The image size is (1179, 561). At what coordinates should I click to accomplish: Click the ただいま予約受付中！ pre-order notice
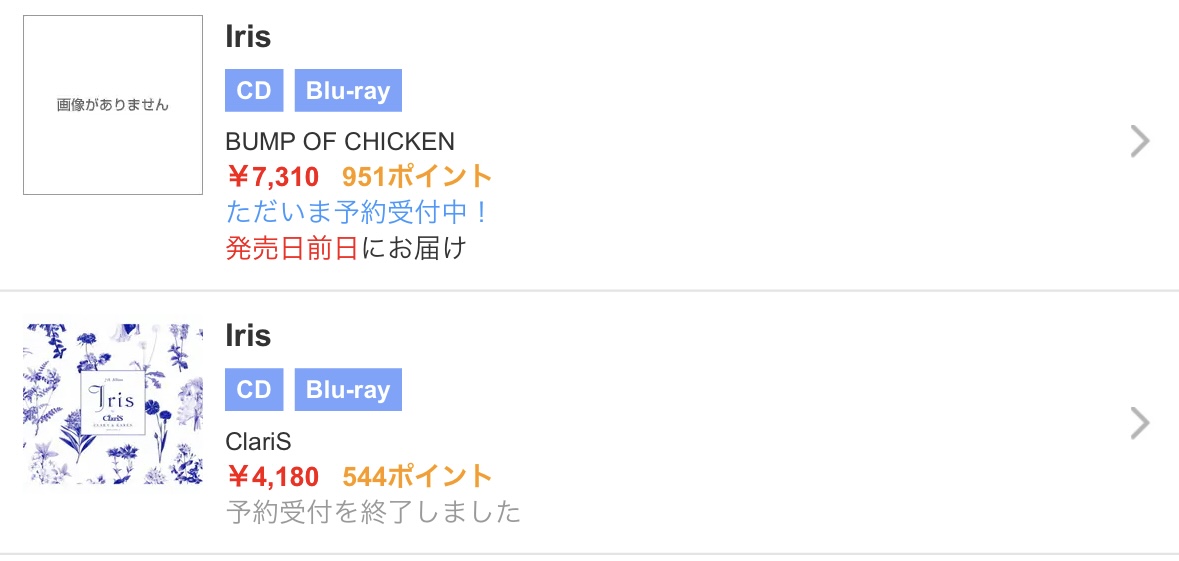358,213
